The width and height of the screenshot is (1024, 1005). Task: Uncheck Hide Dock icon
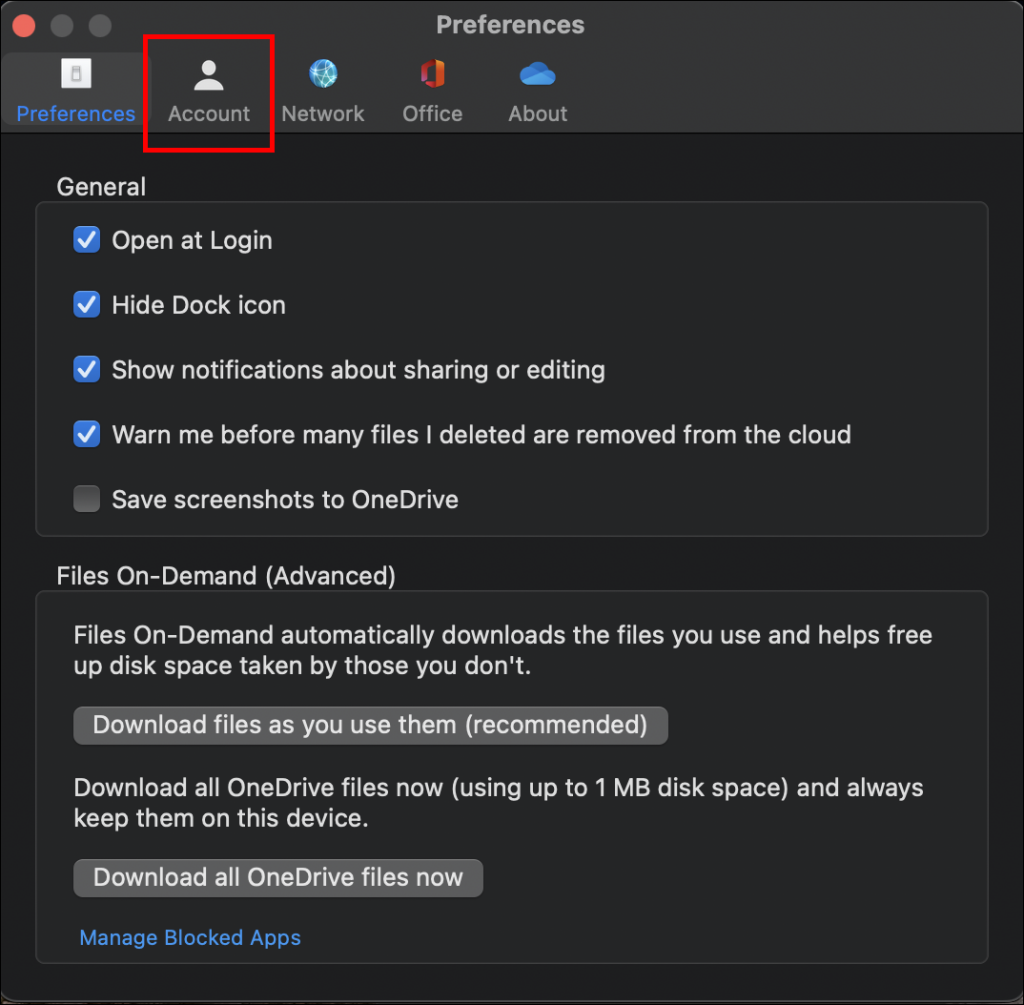click(x=87, y=305)
